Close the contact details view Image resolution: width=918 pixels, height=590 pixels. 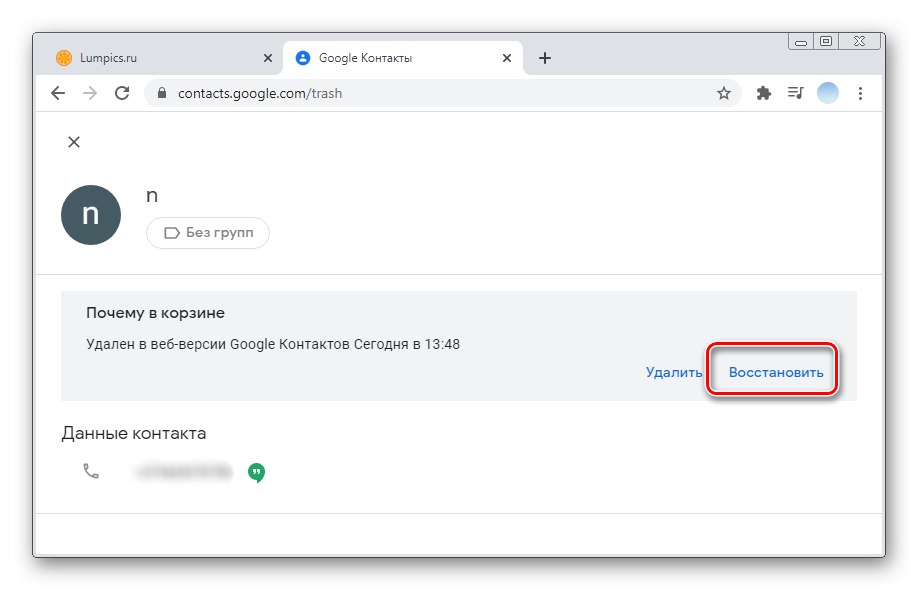[x=73, y=142]
